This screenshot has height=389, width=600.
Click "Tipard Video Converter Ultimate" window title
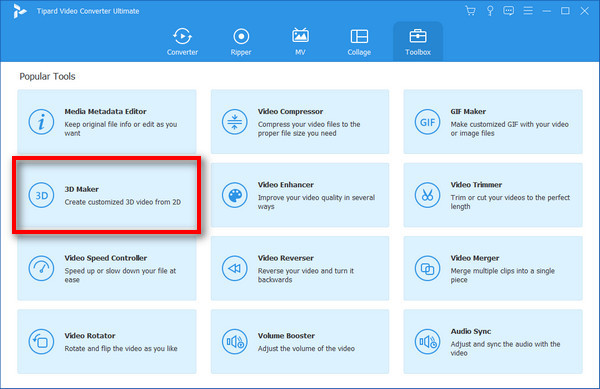point(88,11)
